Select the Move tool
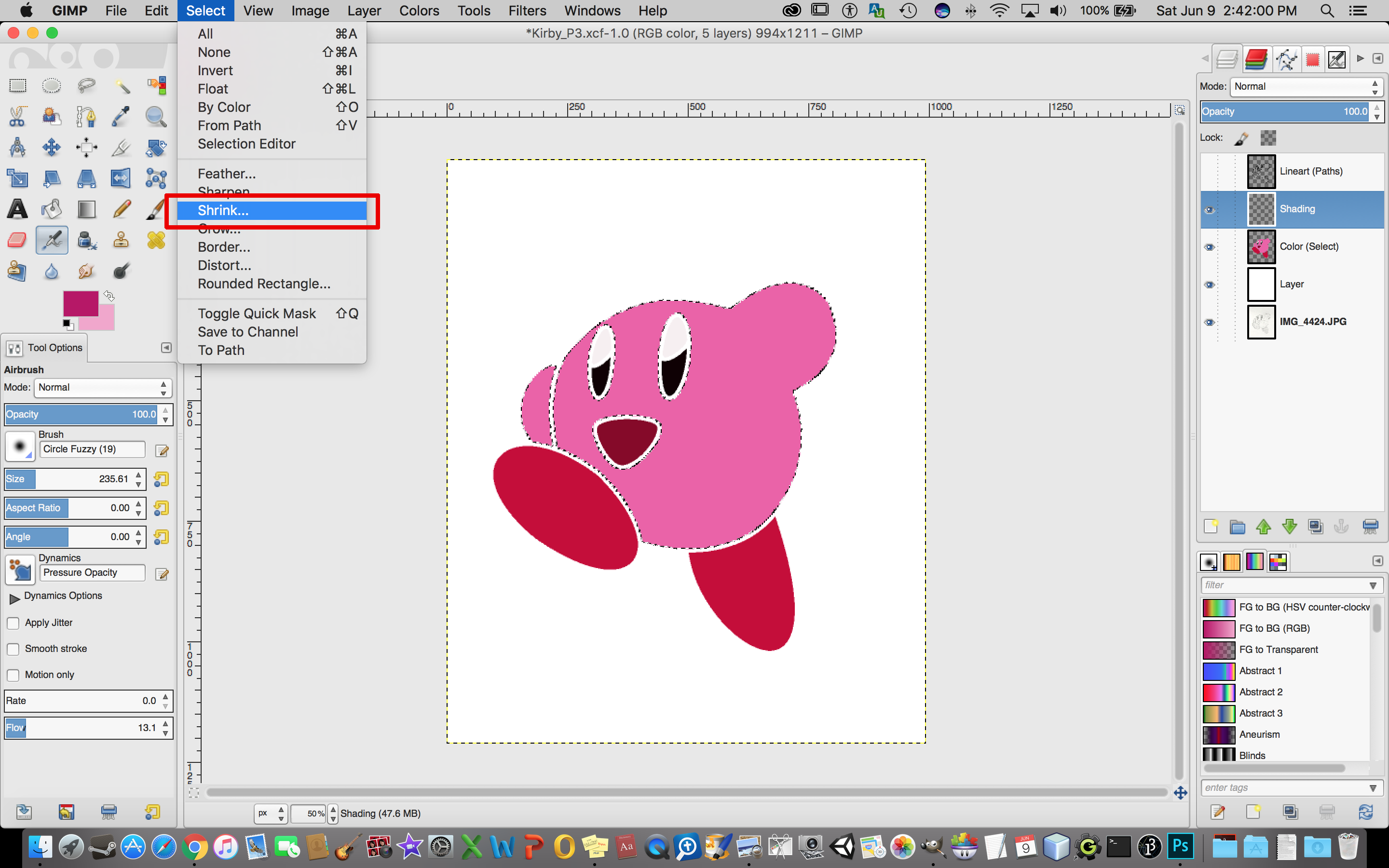1389x868 pixels. click(x=52, y=148)
